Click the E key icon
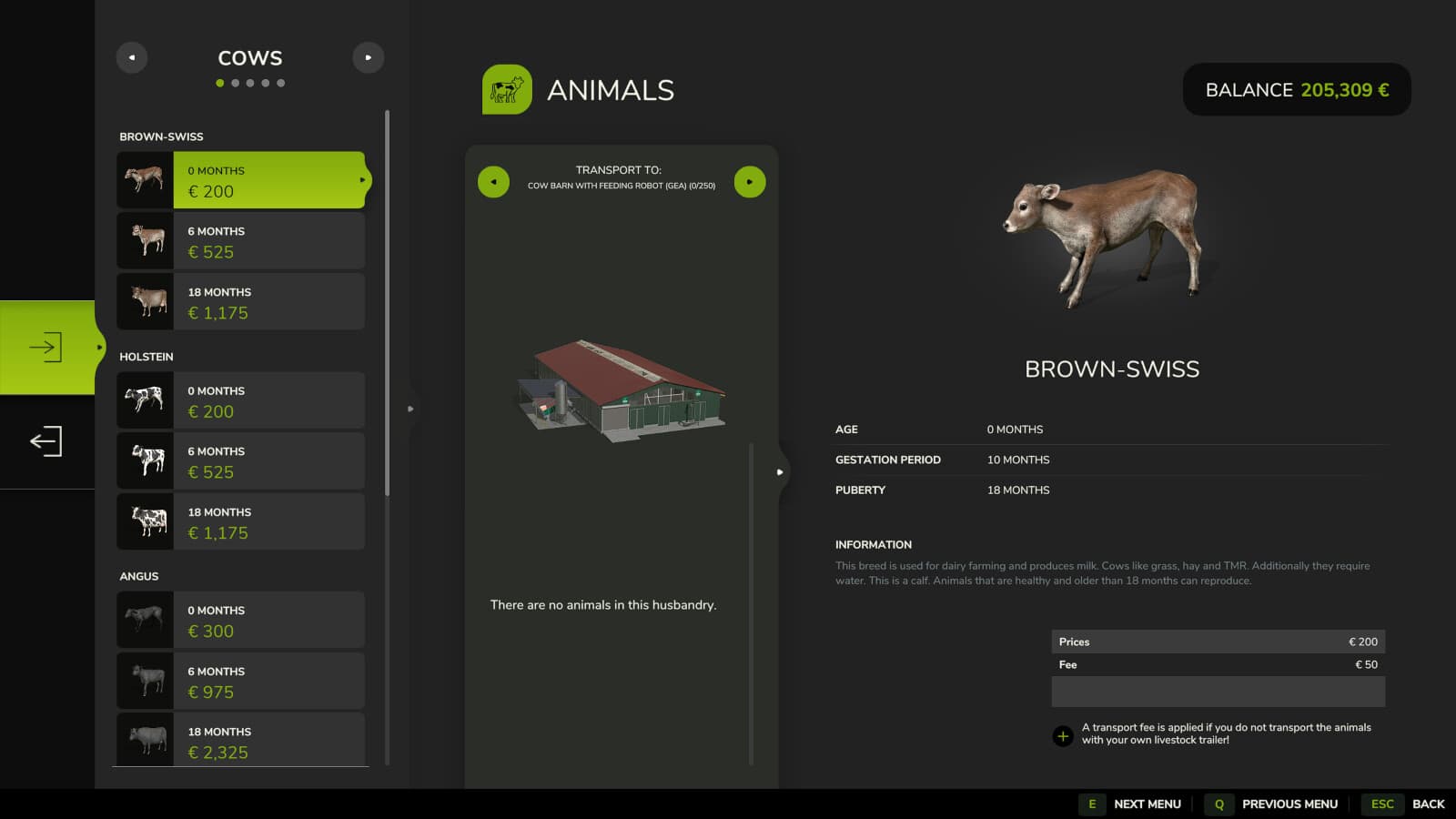The width and height of the screenshot is (1456, 819). [x=1092, y=804]
